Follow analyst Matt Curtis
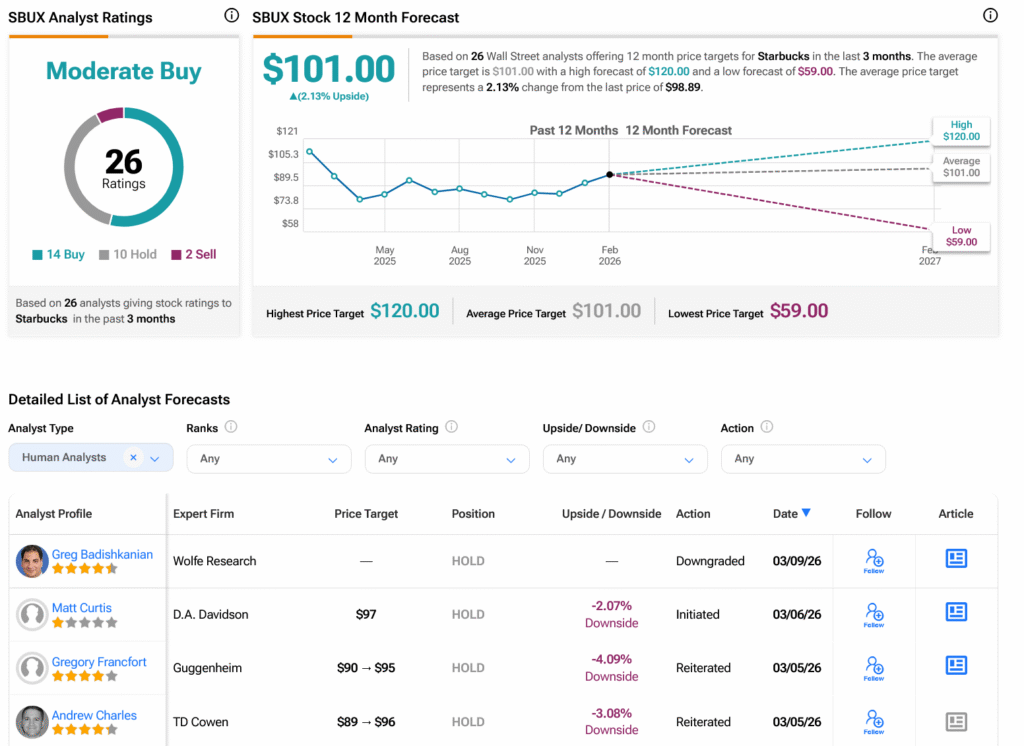 [x=873, y=614]
